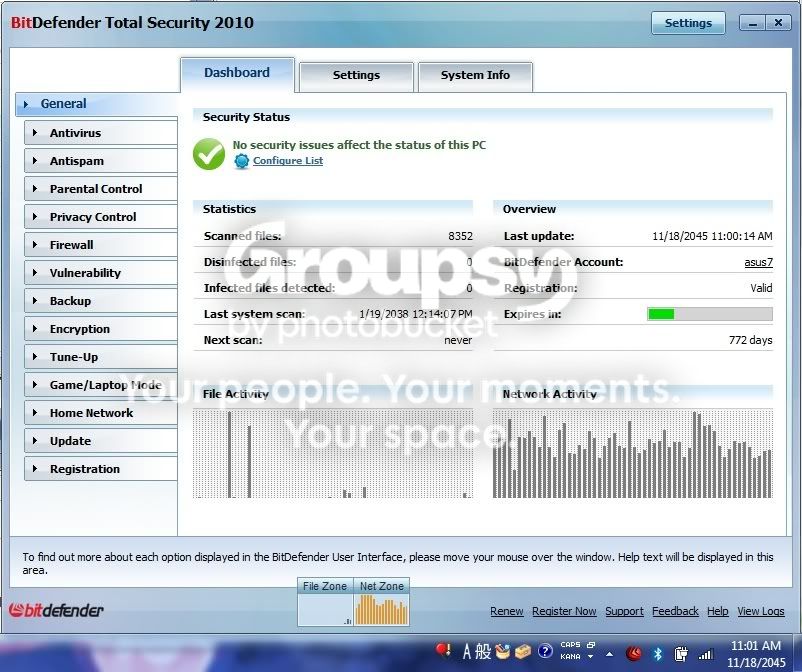Click the File Activity graph
The height and width of the screenshot is (672, 802).
point(333,454)
